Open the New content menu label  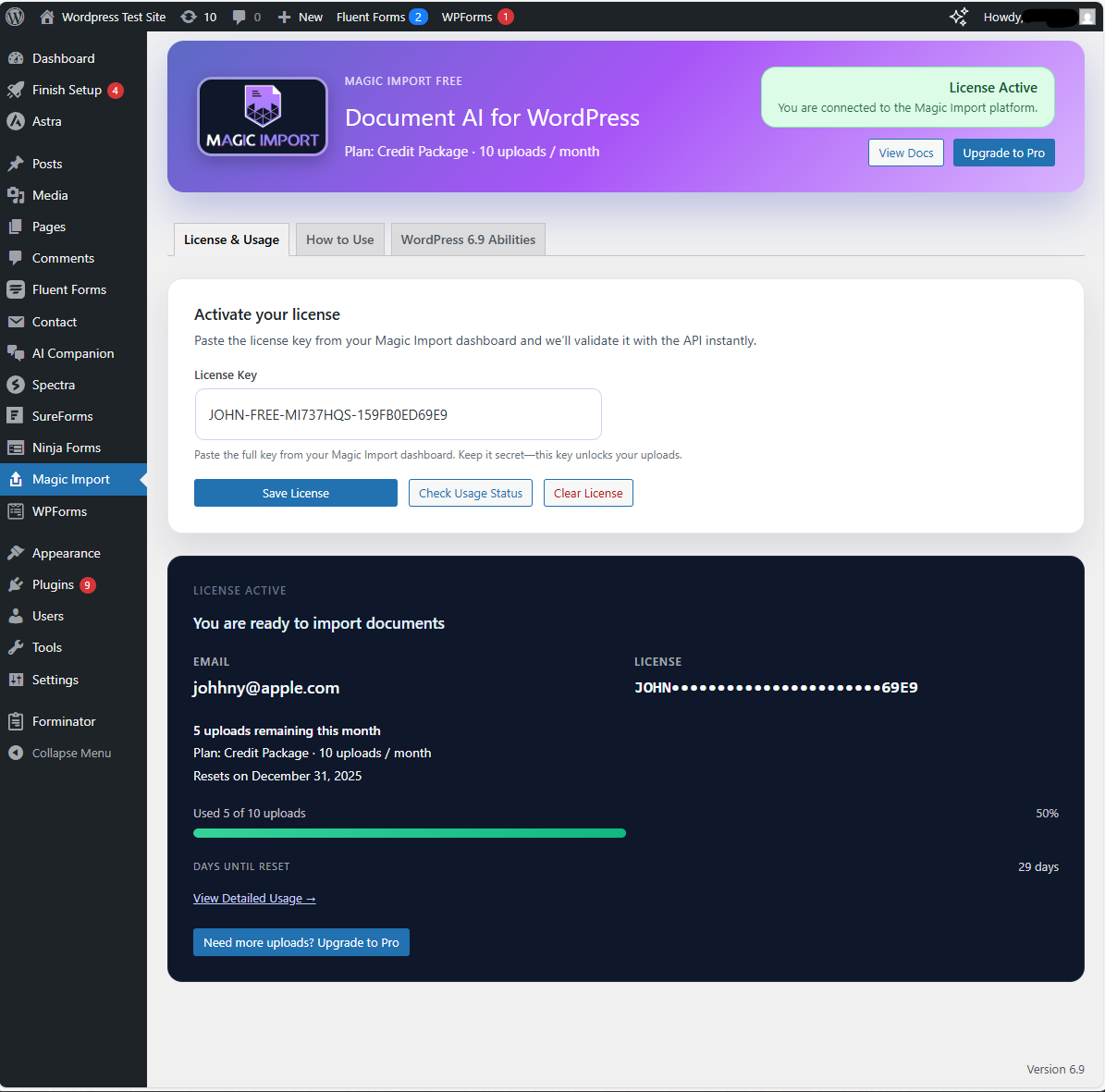point(310,17)
